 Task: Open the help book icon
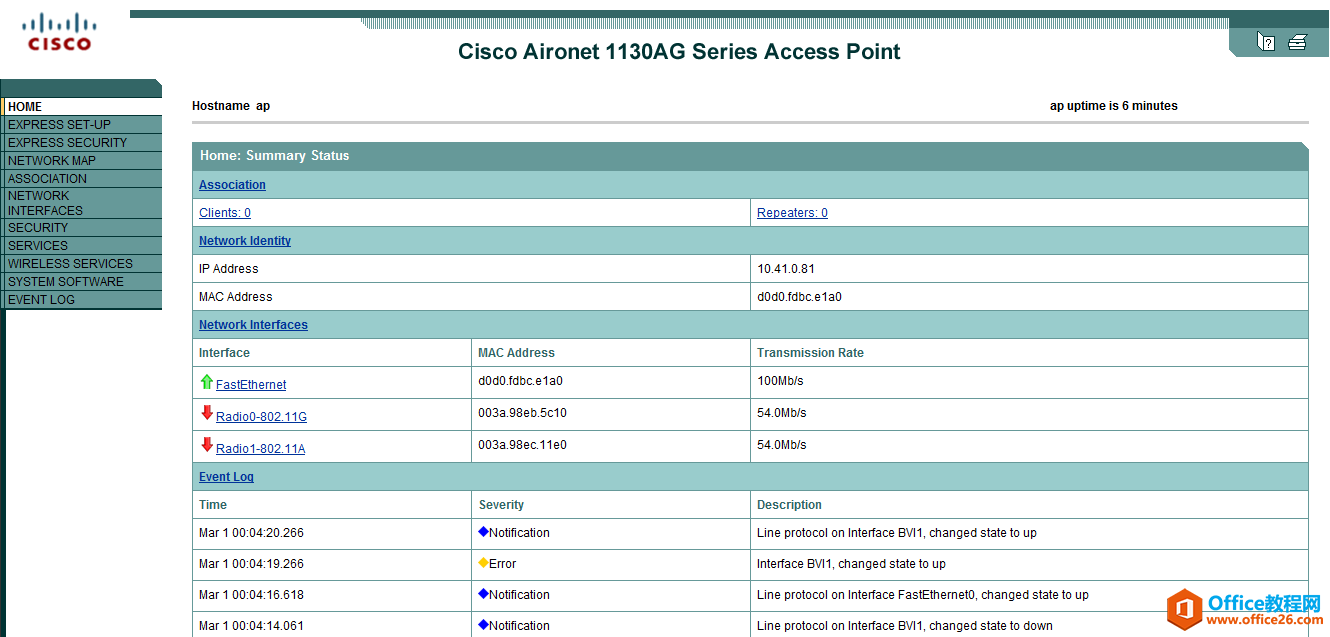pos(1266,42)
